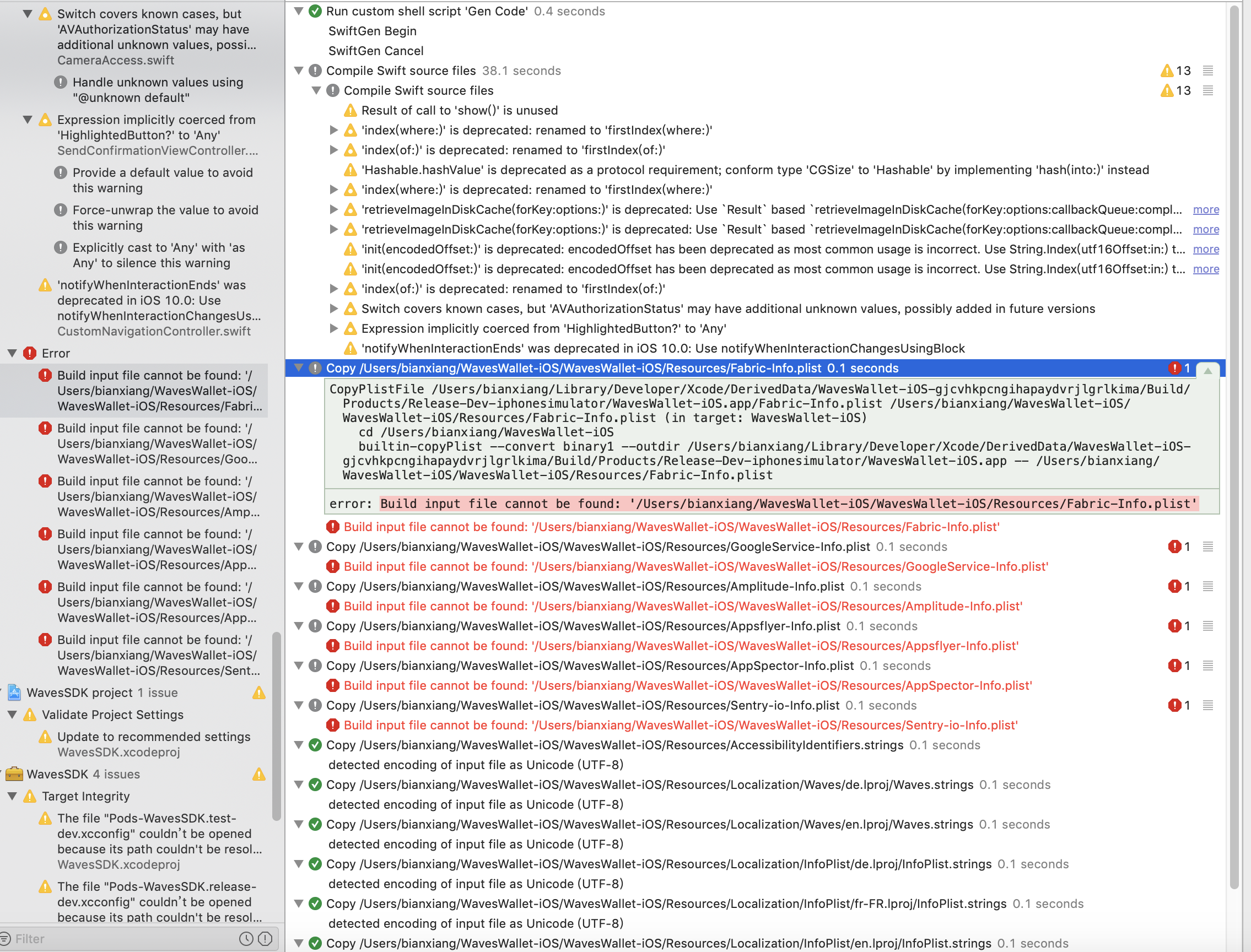This screenshot has width=1251, height=952.
Task: Collapse the Error group in issue navigator
Action: tap(12, 354)
